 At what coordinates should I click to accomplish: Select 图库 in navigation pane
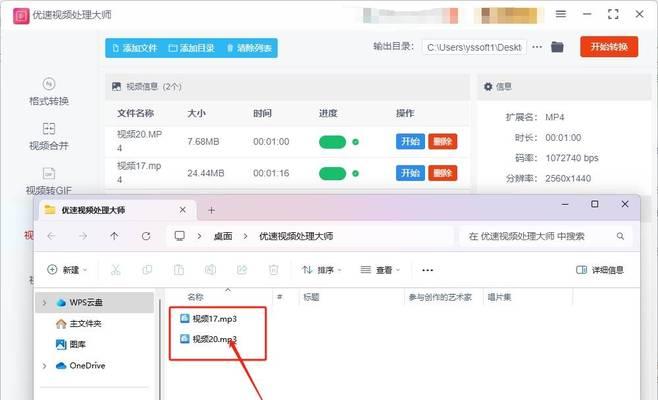(x=70, y=345)
